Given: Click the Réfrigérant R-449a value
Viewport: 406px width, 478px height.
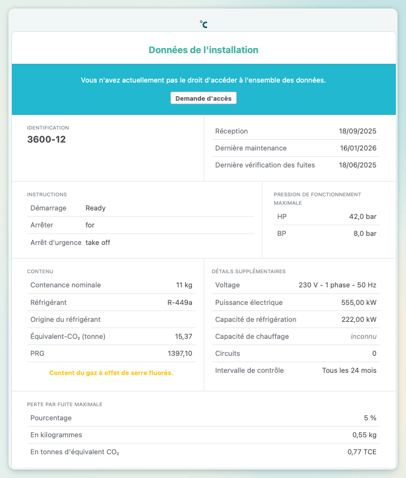Looking at the screenshot, I should tap(180, 302).
